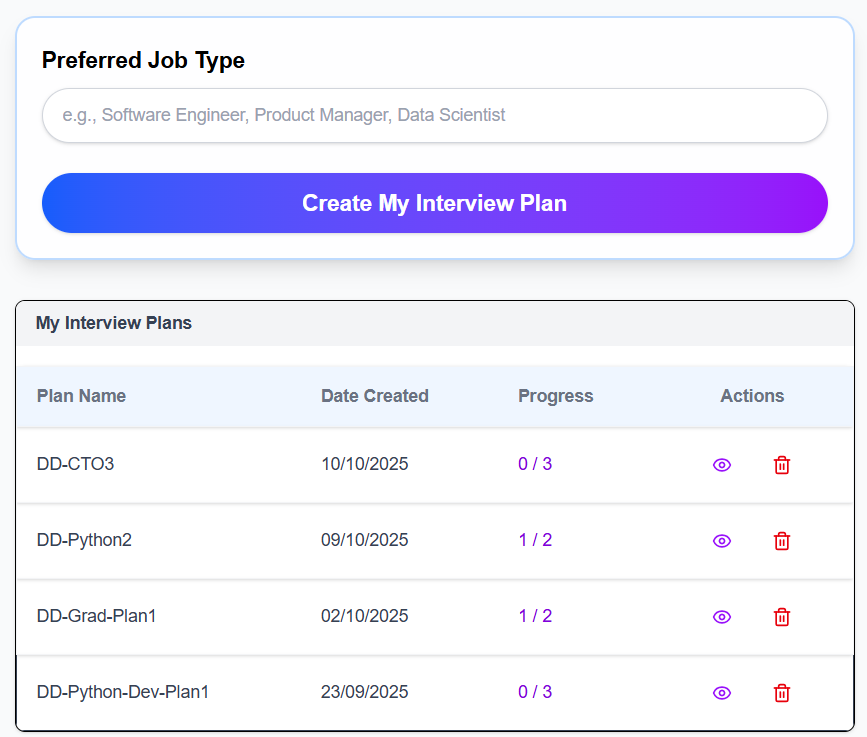This screenshot has height=737, width=867.
Task: Select the DD-Python2 plan name
Action: click(84, 540)
